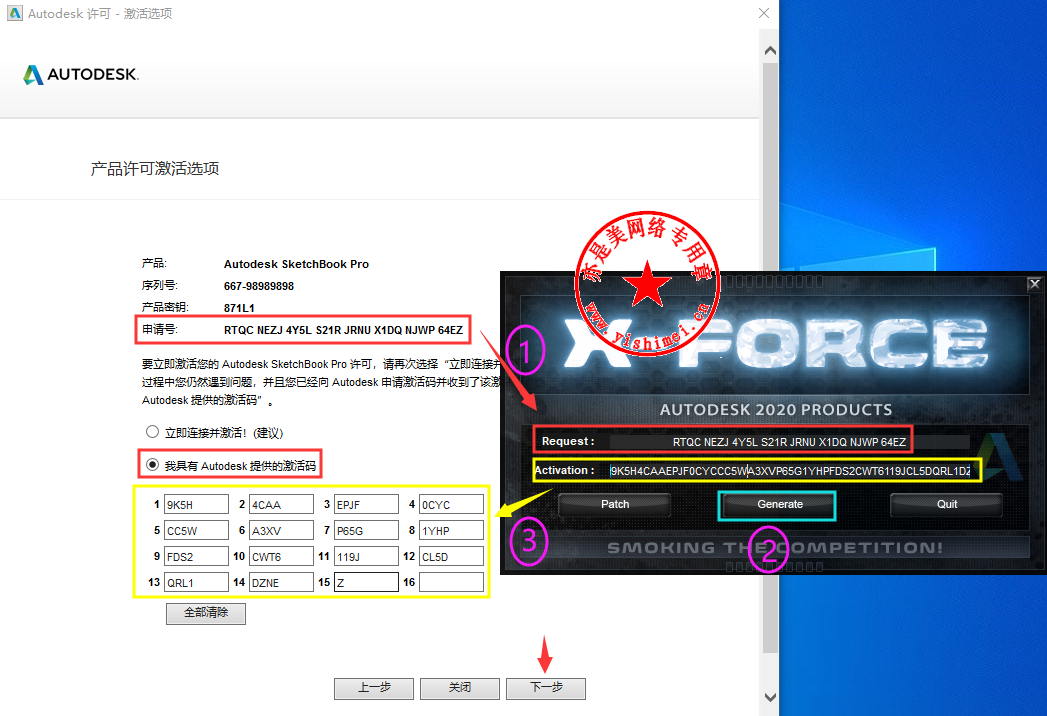Click the X-Force Activation code field
This screenshot has height=716, width=1047.
[x=789, y=471]
